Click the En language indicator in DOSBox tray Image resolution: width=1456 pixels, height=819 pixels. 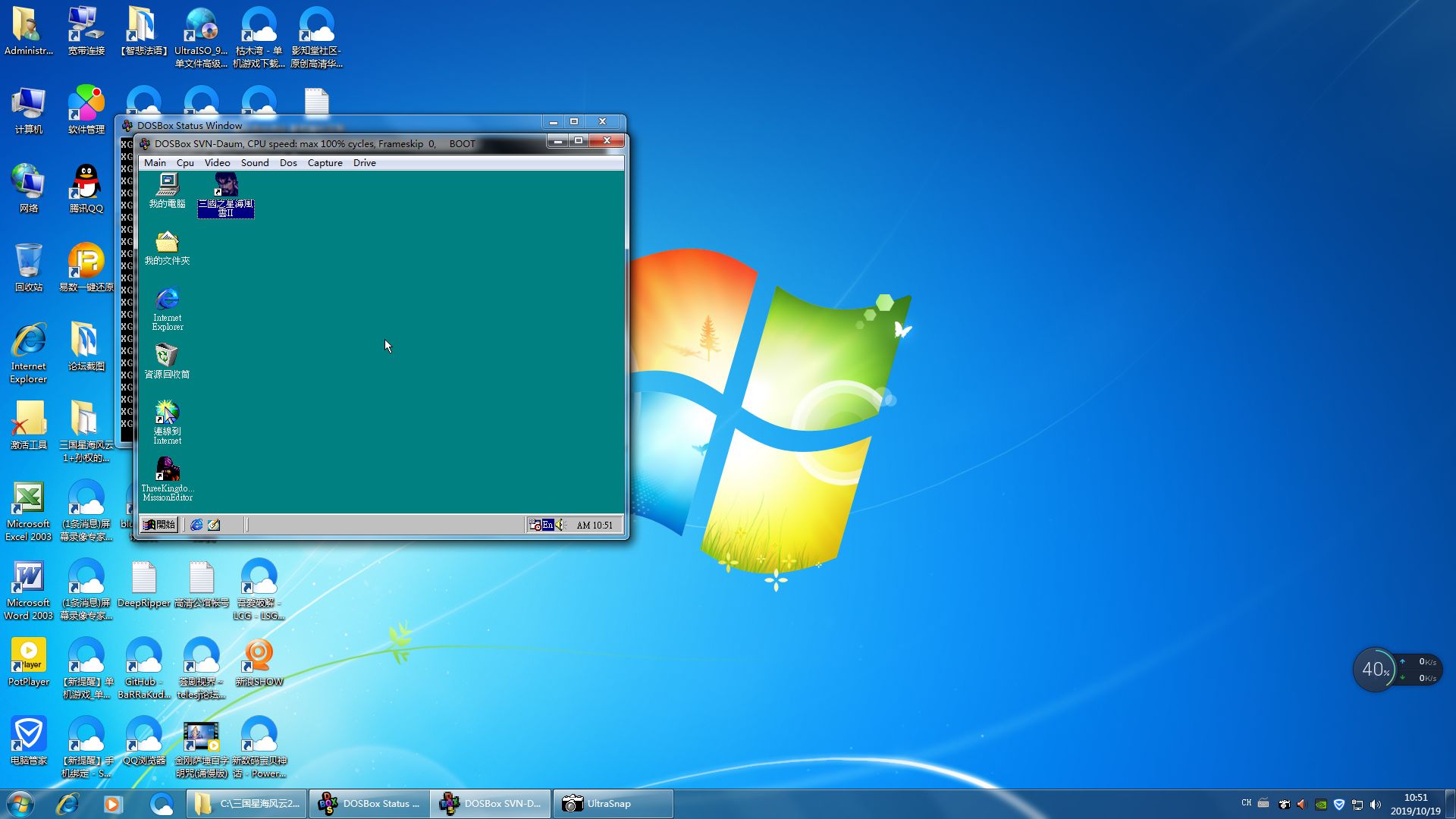[x=548, y=525]
